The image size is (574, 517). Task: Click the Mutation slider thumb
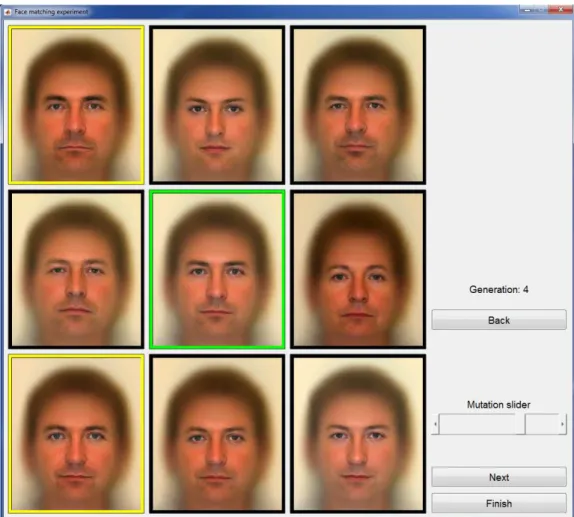pyautogui.click(x=520, y=424)
